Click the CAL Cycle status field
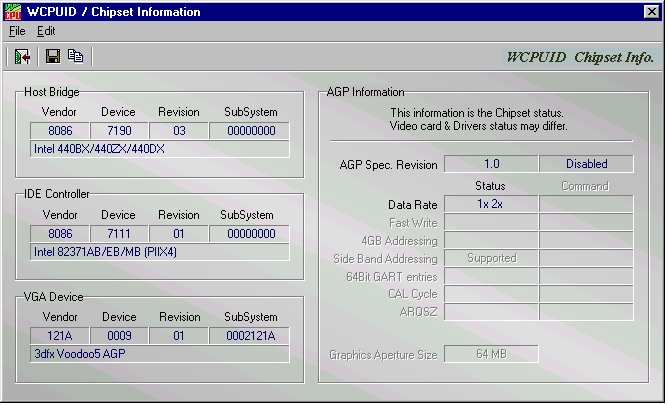Viewport: 668px width, 405px height. pyautogui.click(x=491, y=294)
